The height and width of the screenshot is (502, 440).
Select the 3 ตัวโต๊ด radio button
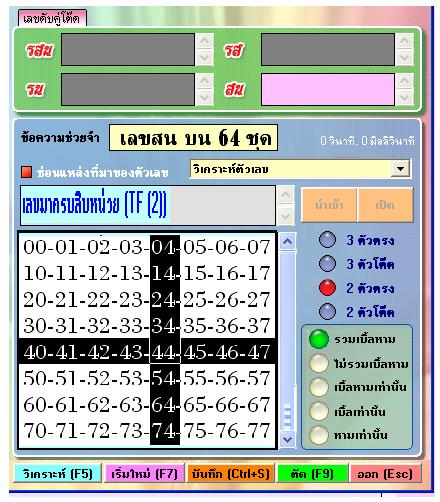pos(327,264)
